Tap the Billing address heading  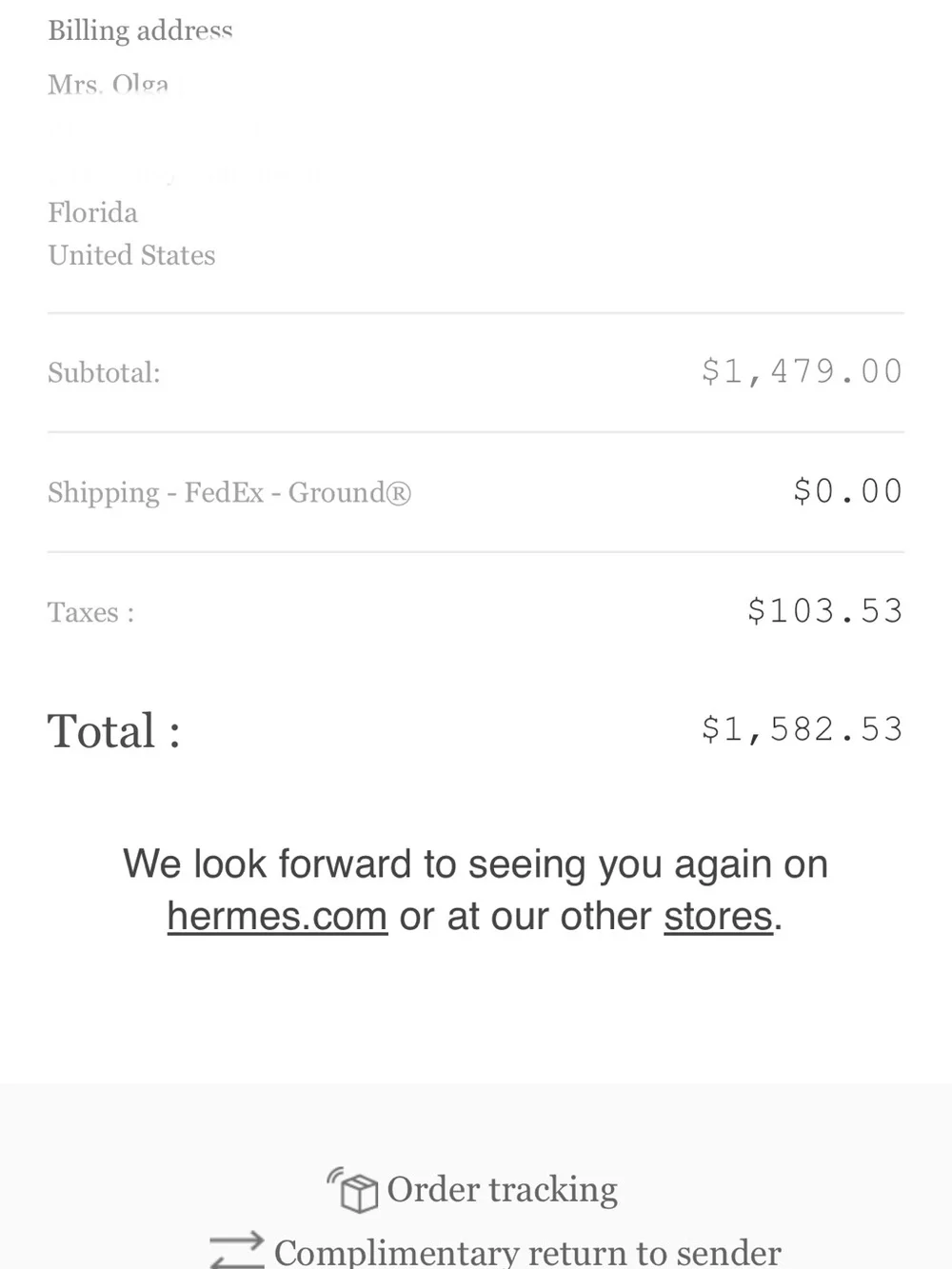[x=141, y=30]
